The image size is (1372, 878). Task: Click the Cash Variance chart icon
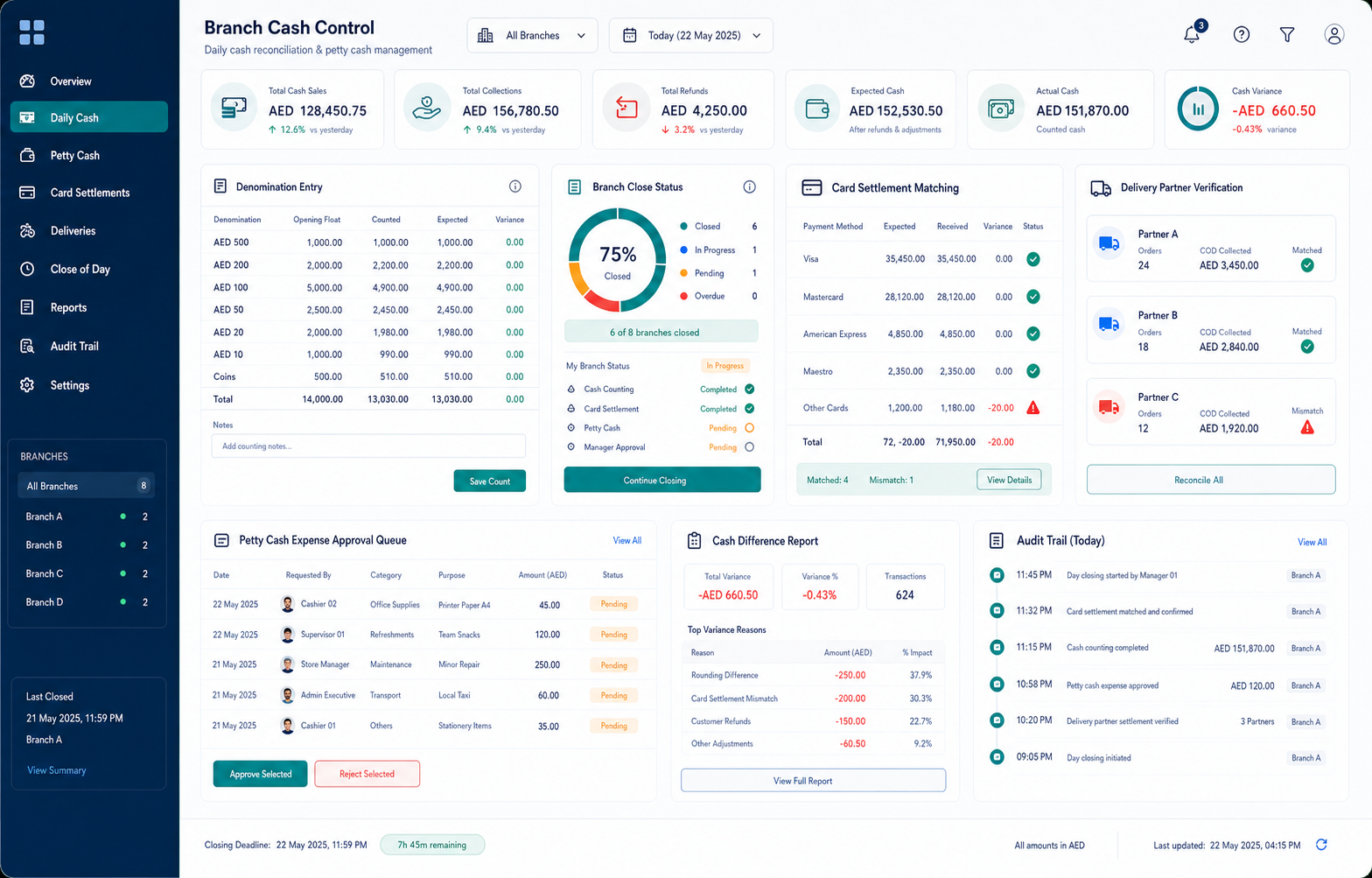click(x=1198, y=109)
